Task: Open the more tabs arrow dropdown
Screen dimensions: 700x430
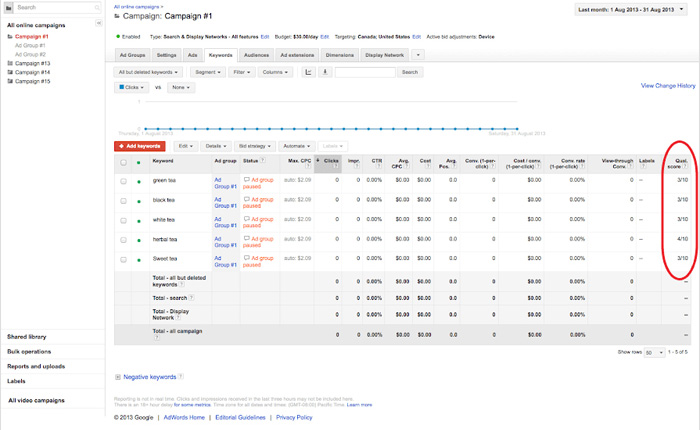Action: pos(418,55)
